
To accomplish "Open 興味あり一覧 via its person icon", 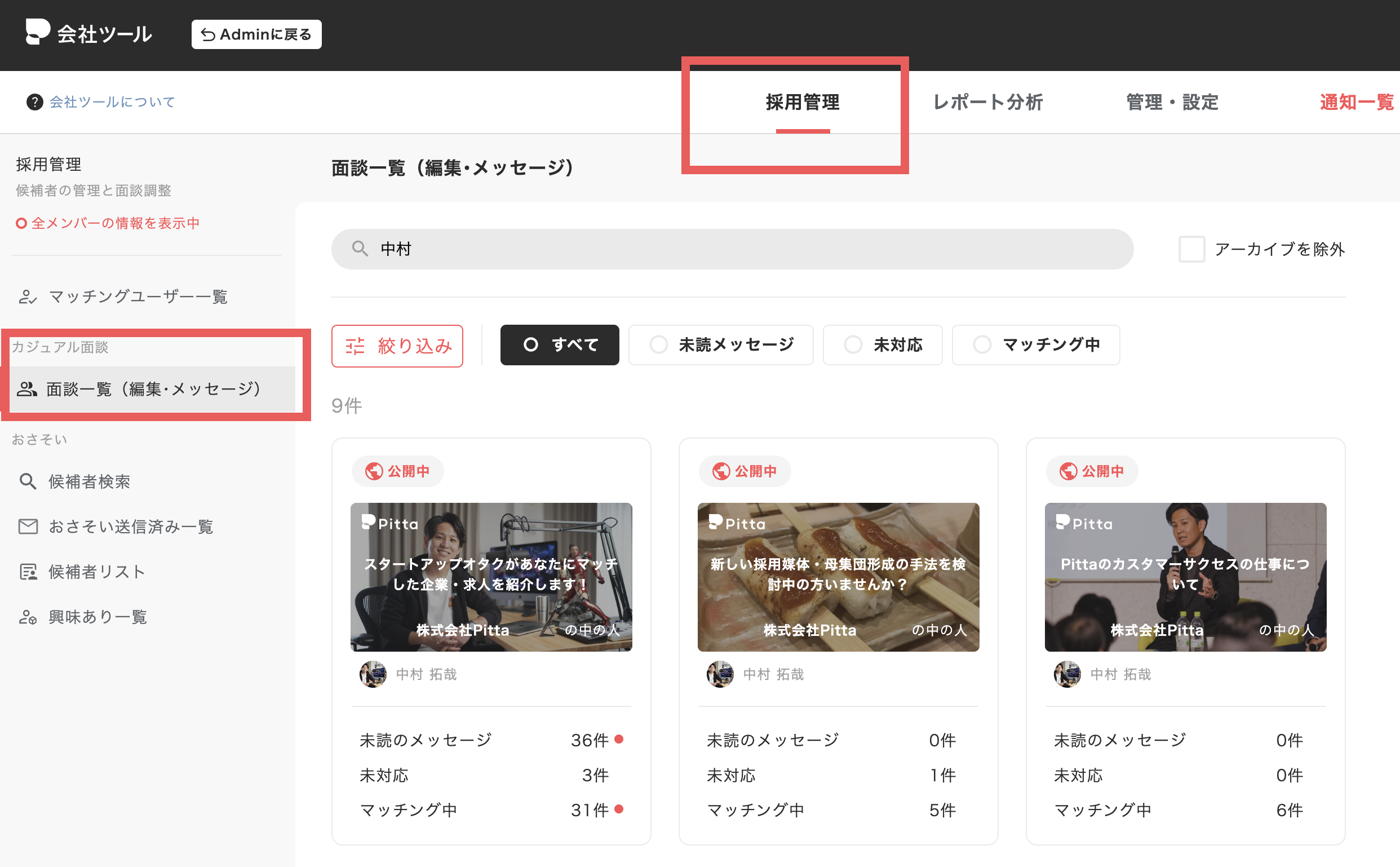I will [28, 616].
